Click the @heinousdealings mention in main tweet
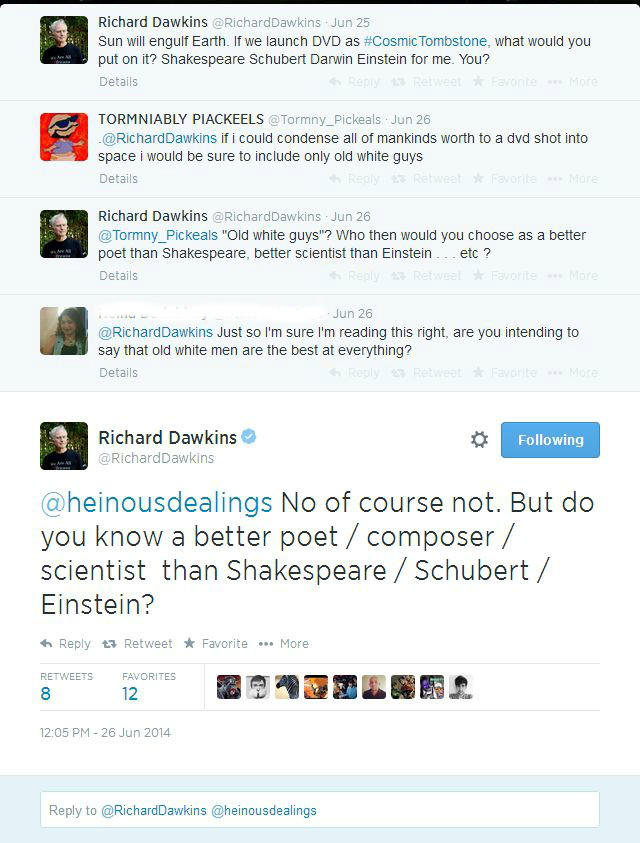Viewport: 640px width, 843px height. point(156,502)
